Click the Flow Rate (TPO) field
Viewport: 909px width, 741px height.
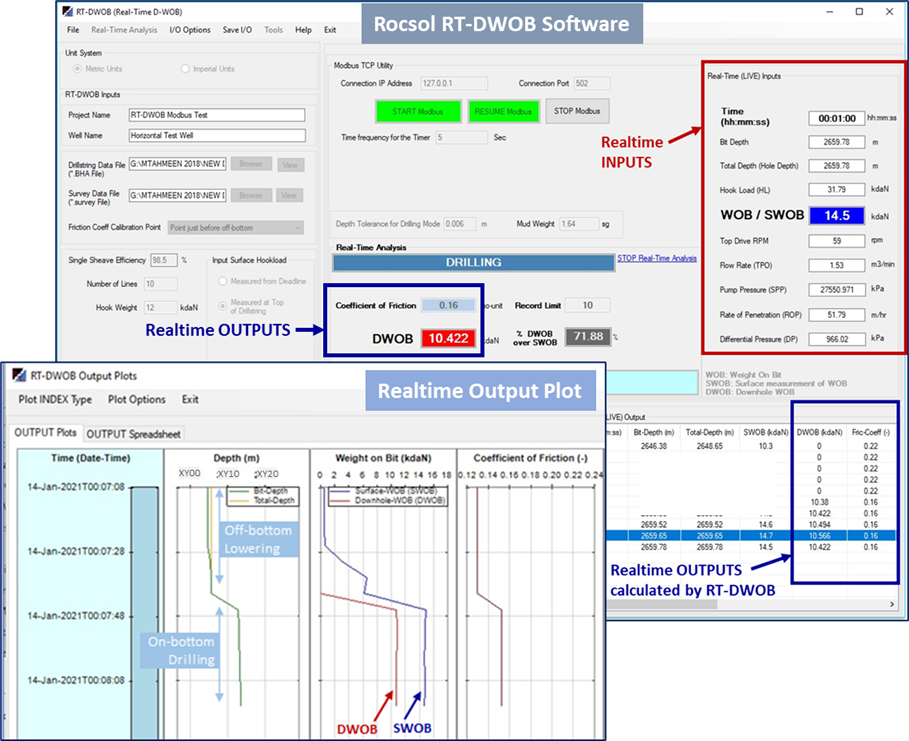pyautogui.click(x=837, y=265)
